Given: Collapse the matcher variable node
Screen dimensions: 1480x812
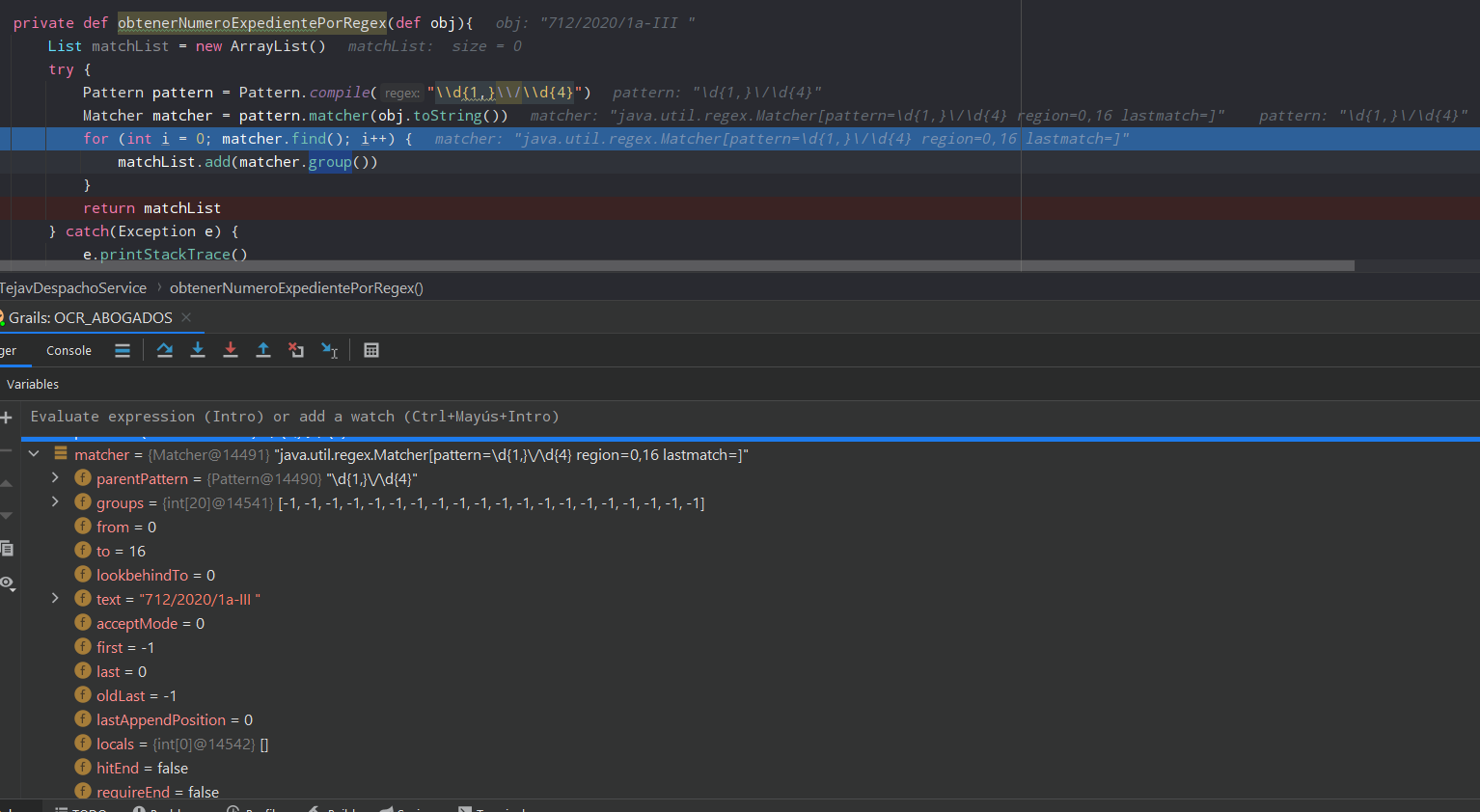Looking at the screenshot, I should 34,453.
